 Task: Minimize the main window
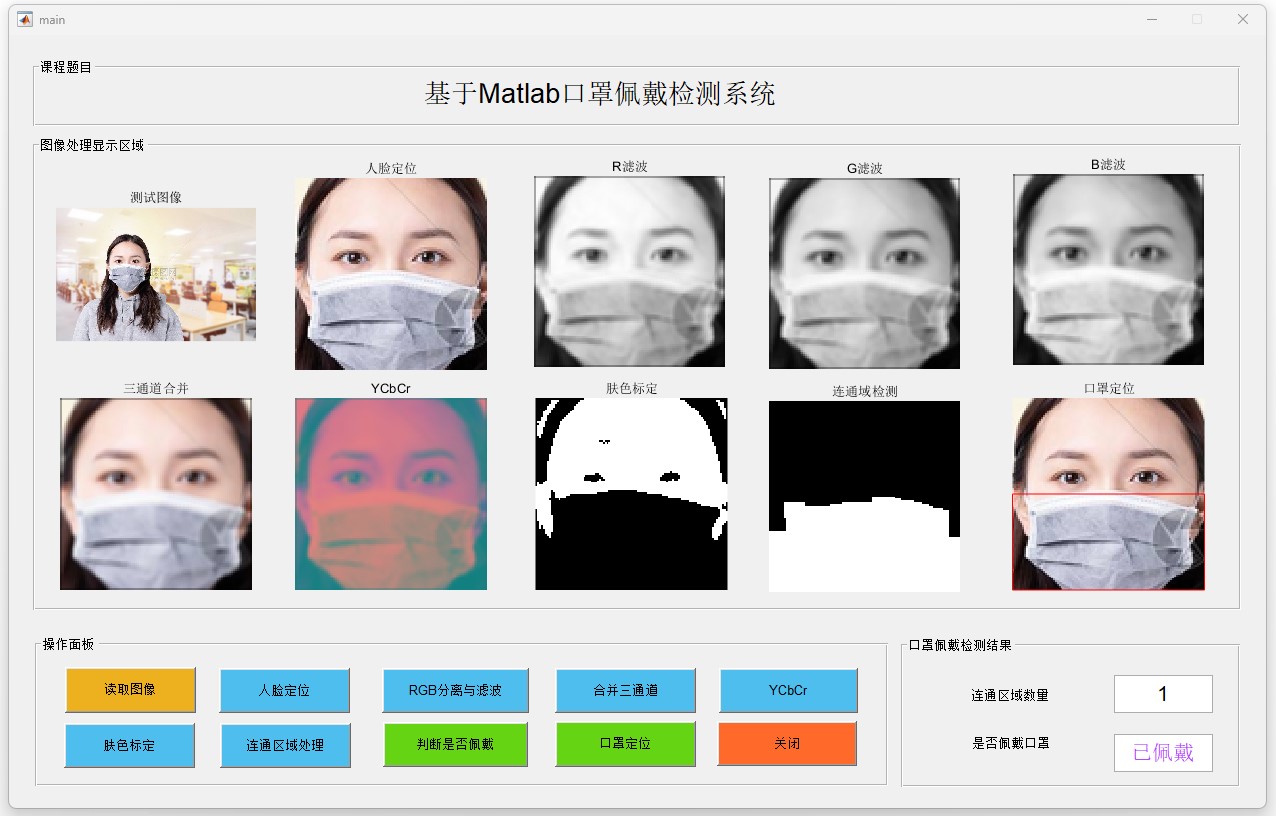(x=1152, y=19)
